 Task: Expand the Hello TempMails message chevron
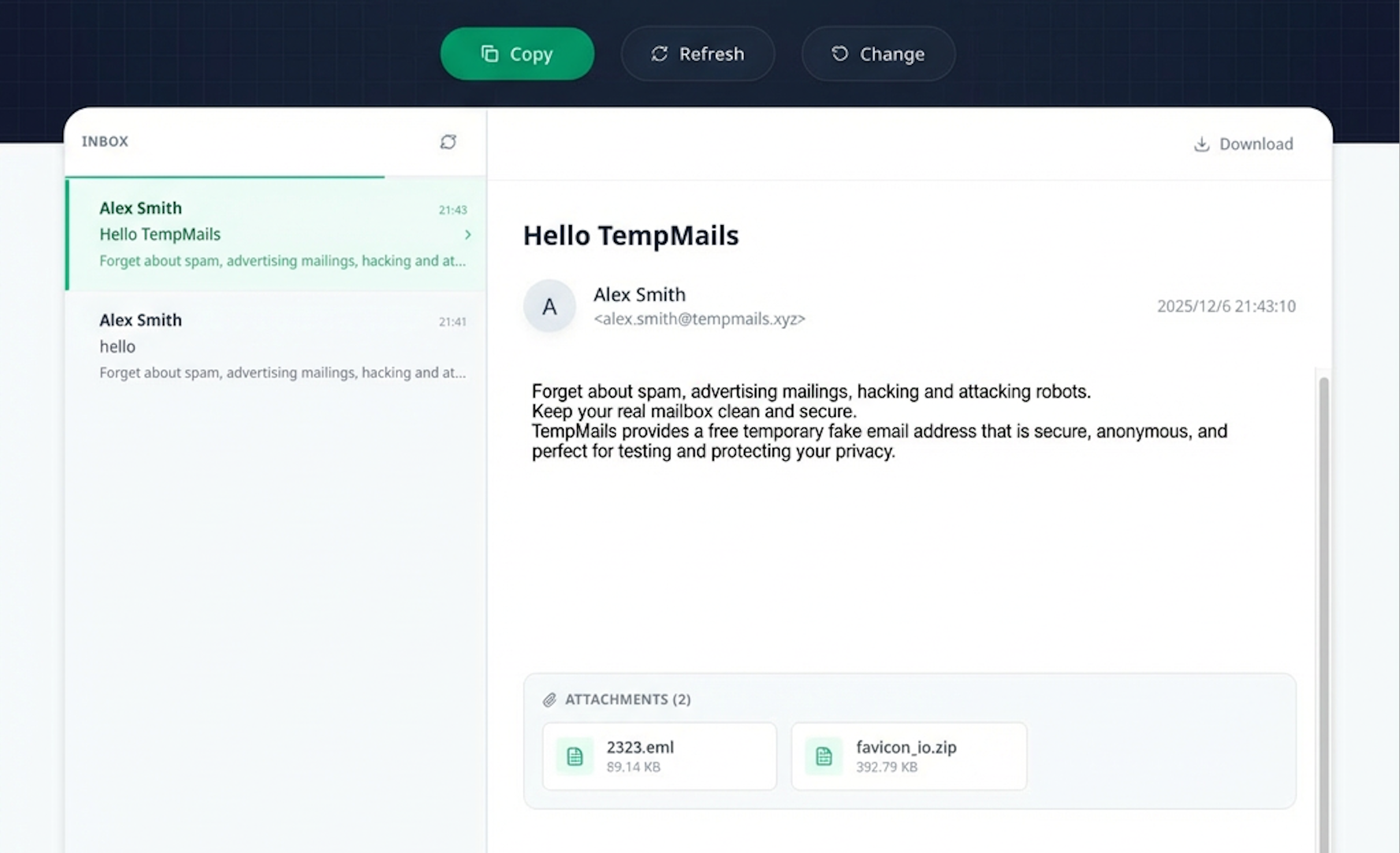coord(467,235)
